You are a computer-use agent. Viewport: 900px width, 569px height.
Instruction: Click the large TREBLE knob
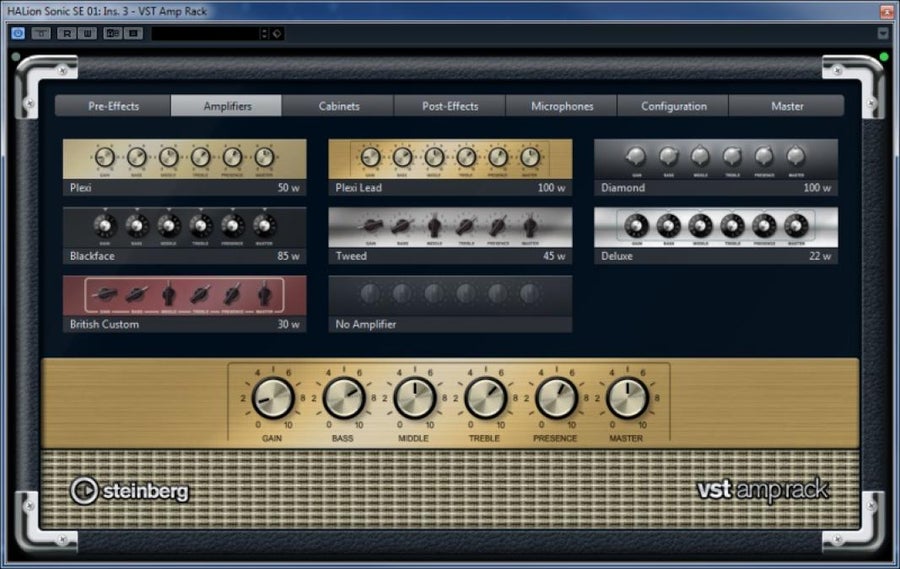tap(485, 398)
